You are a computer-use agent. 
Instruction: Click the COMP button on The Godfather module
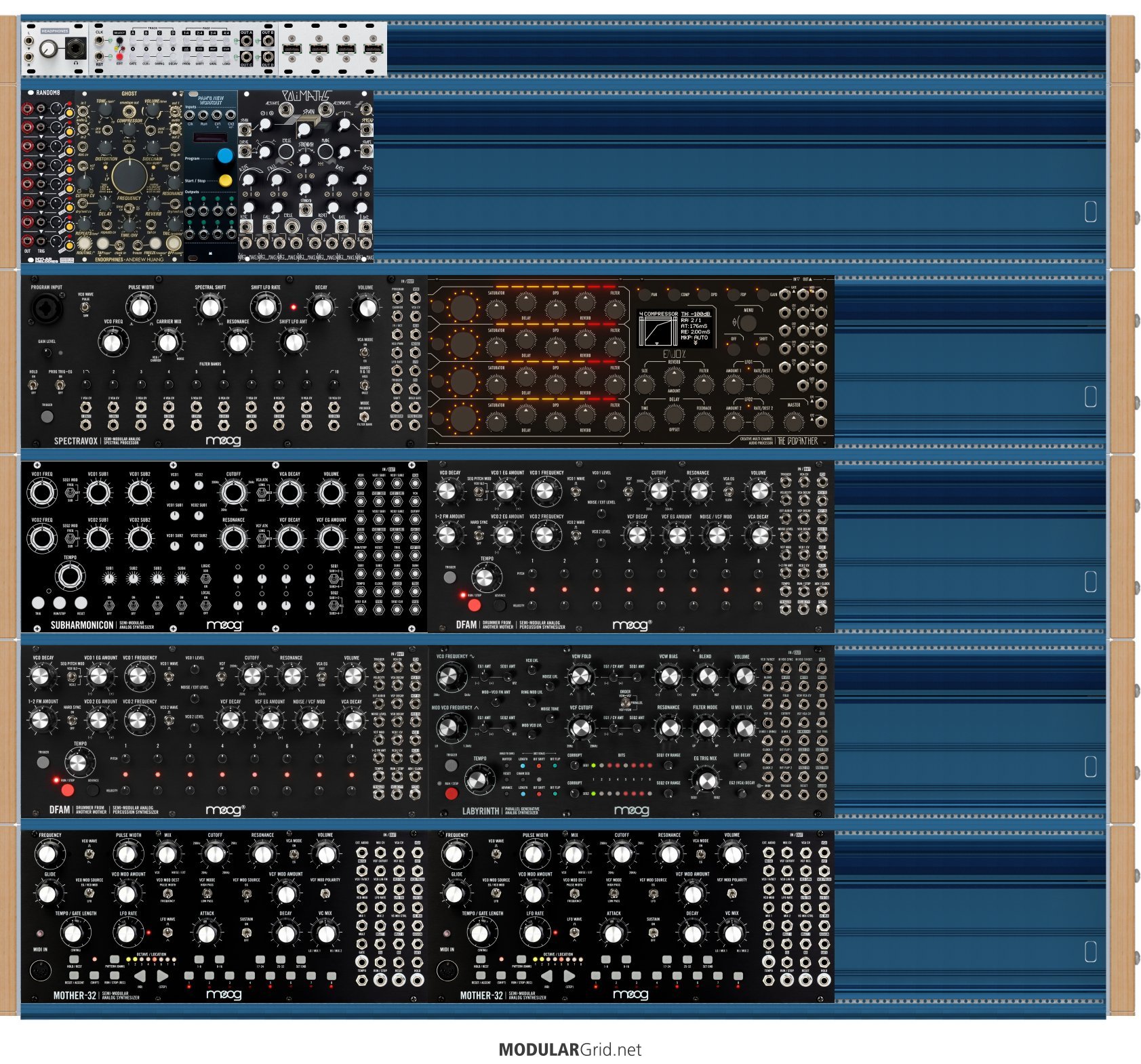click(x=674, y=295)
